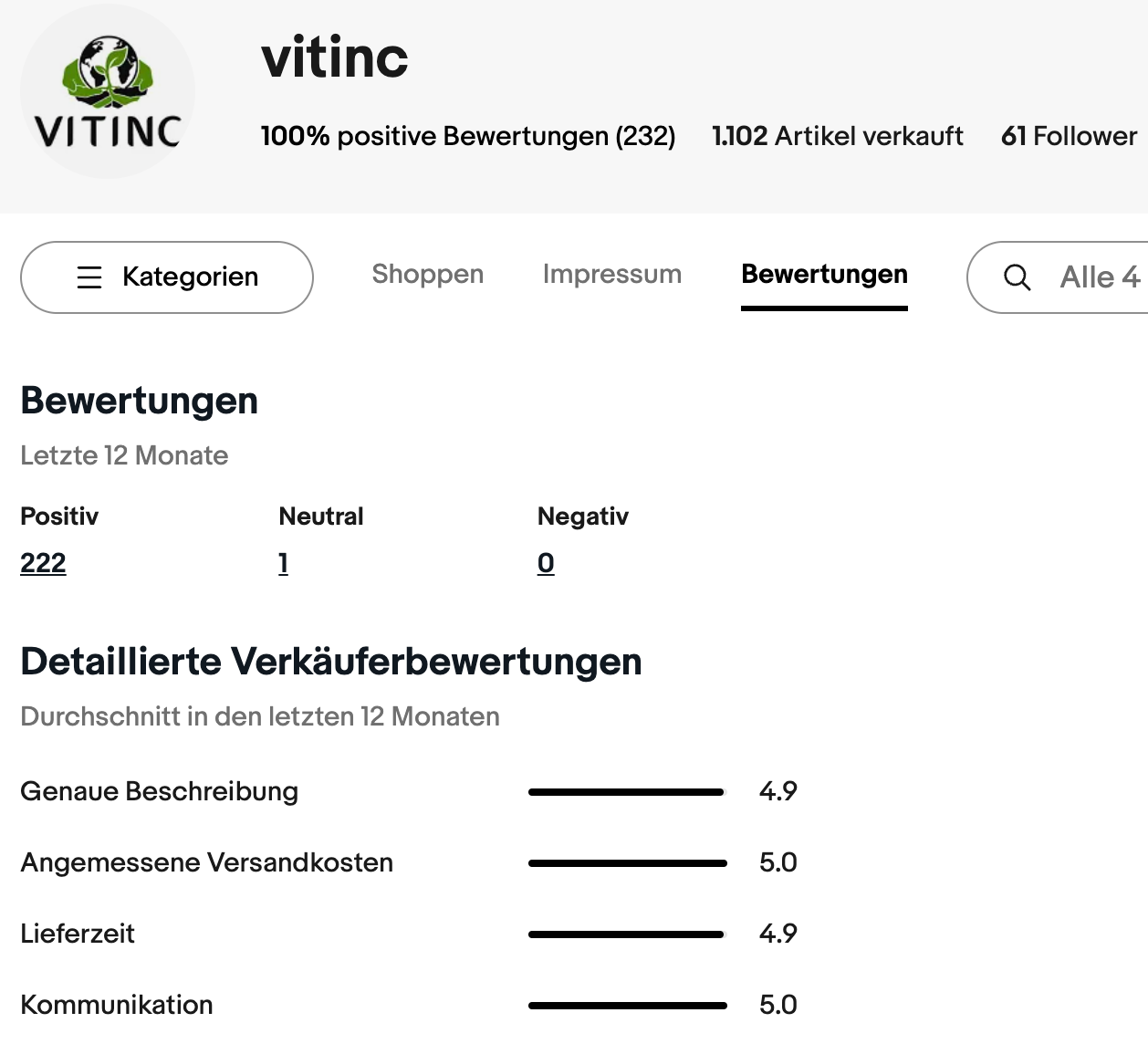Click '100% positive Bewertungen (232)' text
The image size is (1148, 1044).
click(467, 136)
